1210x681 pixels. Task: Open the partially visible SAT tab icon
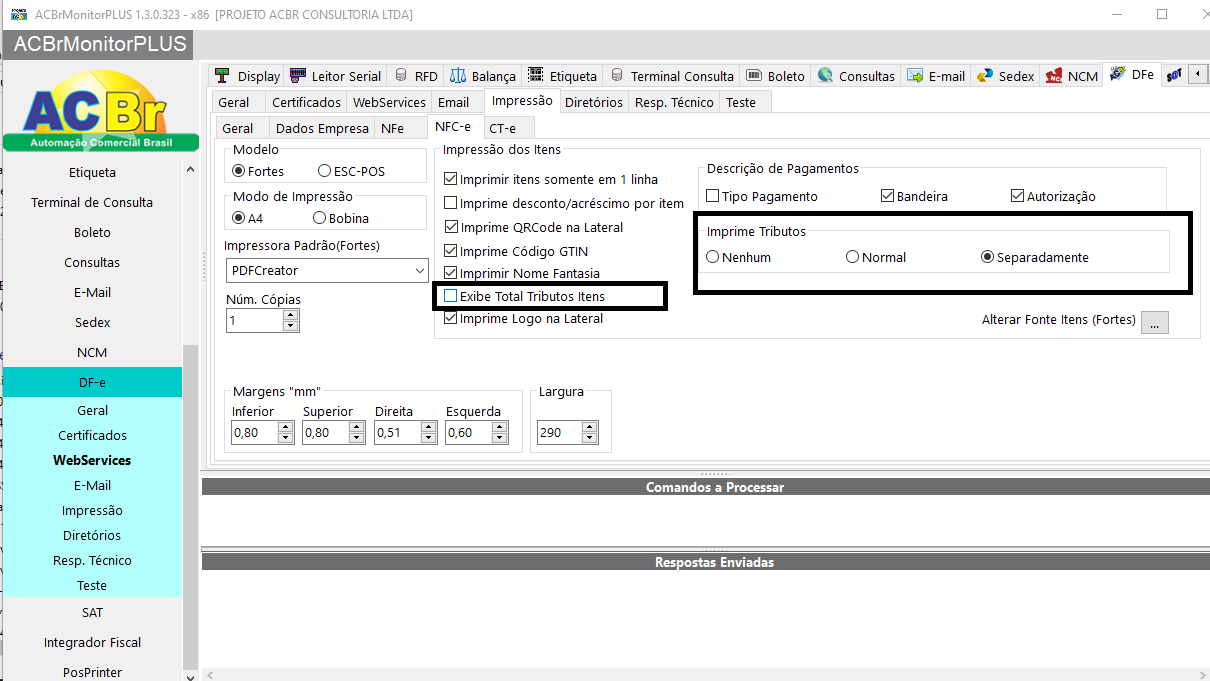[x=1174, y=75]
